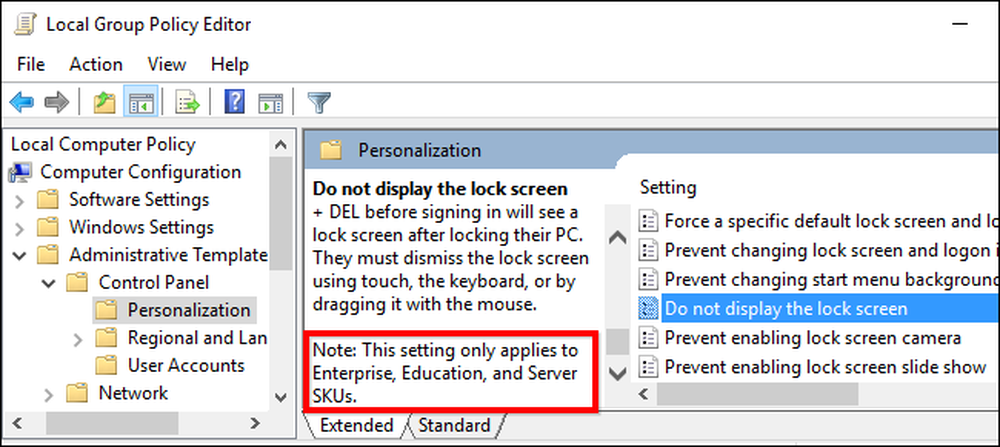Open the View menu
Image resolution: width=1000 pixels, height=447 pixels.
pos(166,64)
